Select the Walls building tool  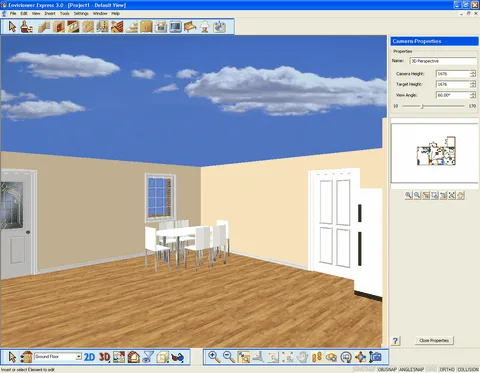[44, 27]
